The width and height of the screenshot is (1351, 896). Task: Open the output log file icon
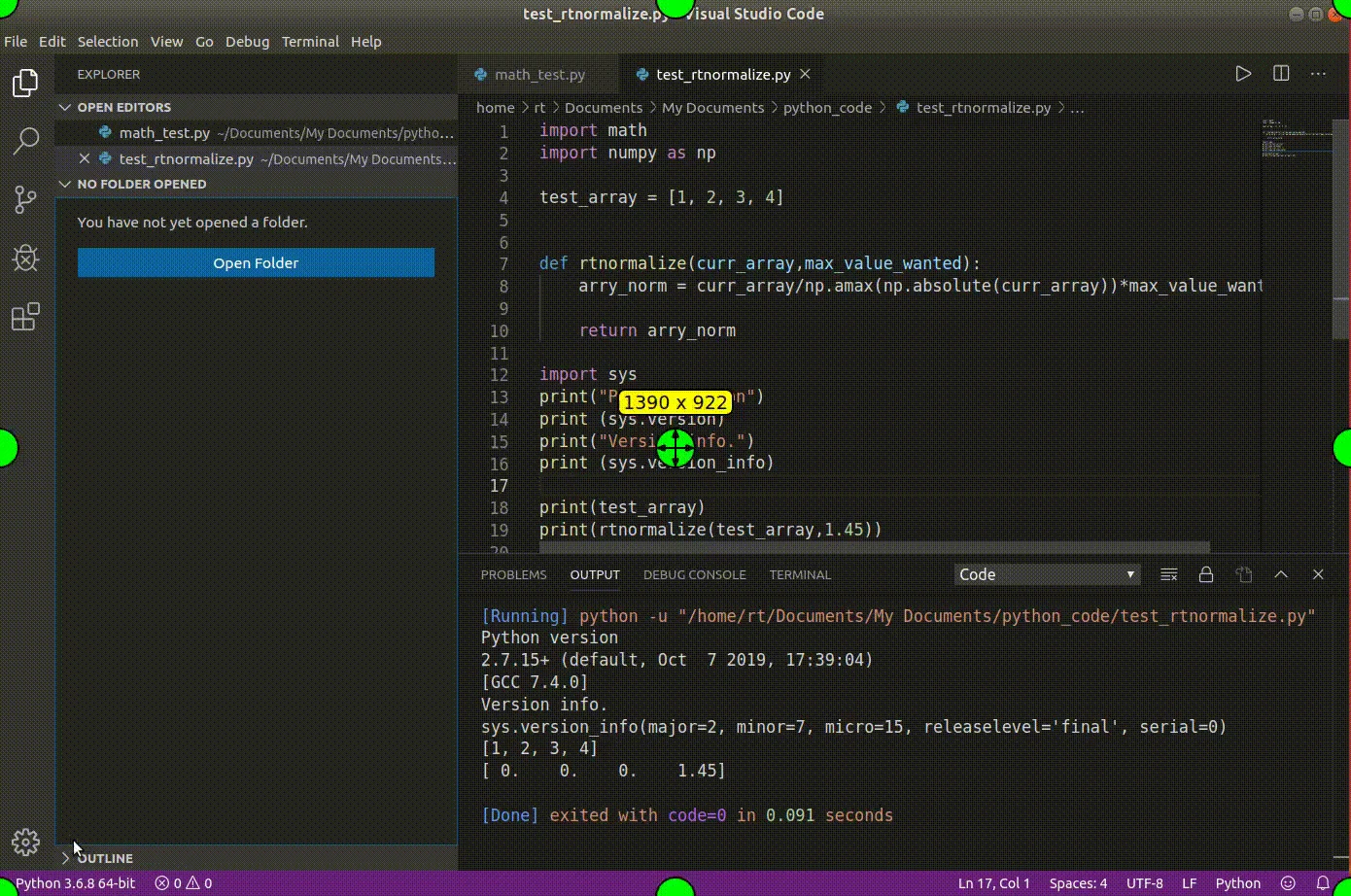pos(1244,574)
